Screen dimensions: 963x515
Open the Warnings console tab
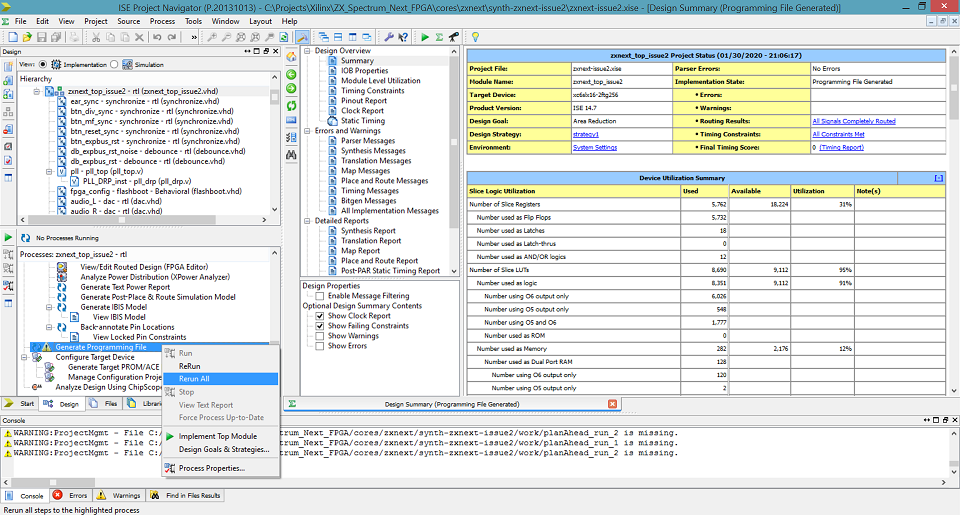coord(120,495)
